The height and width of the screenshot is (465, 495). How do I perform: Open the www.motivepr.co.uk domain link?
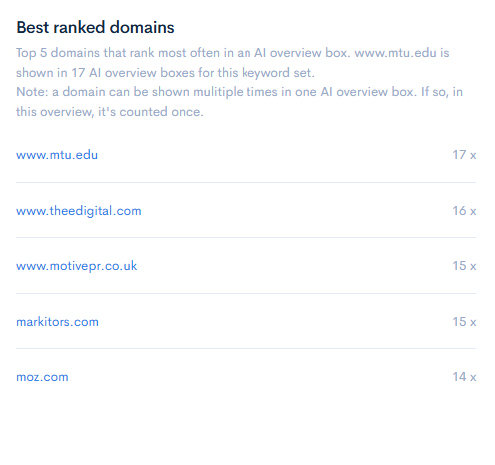click(x=76, y=266)
